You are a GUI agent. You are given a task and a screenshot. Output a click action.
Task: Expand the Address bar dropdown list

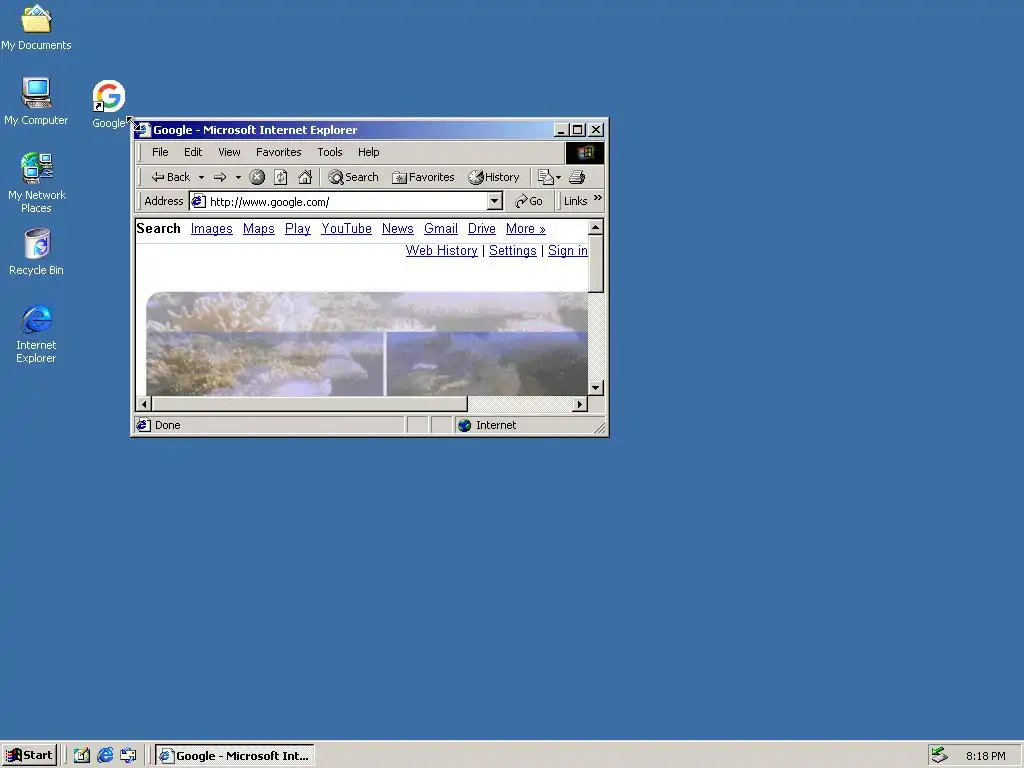point(494,201)
